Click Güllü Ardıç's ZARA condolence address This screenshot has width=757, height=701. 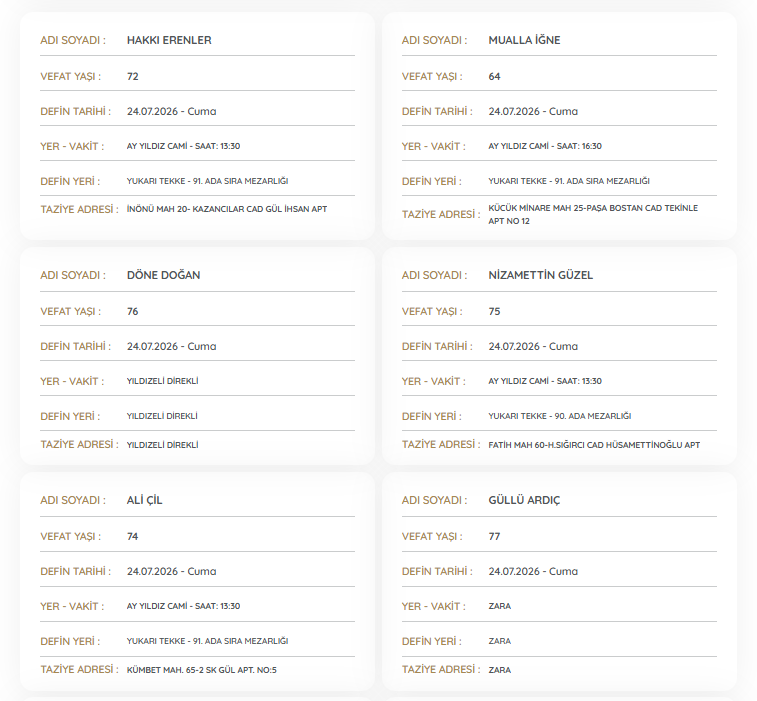click(x=500, y=670)
